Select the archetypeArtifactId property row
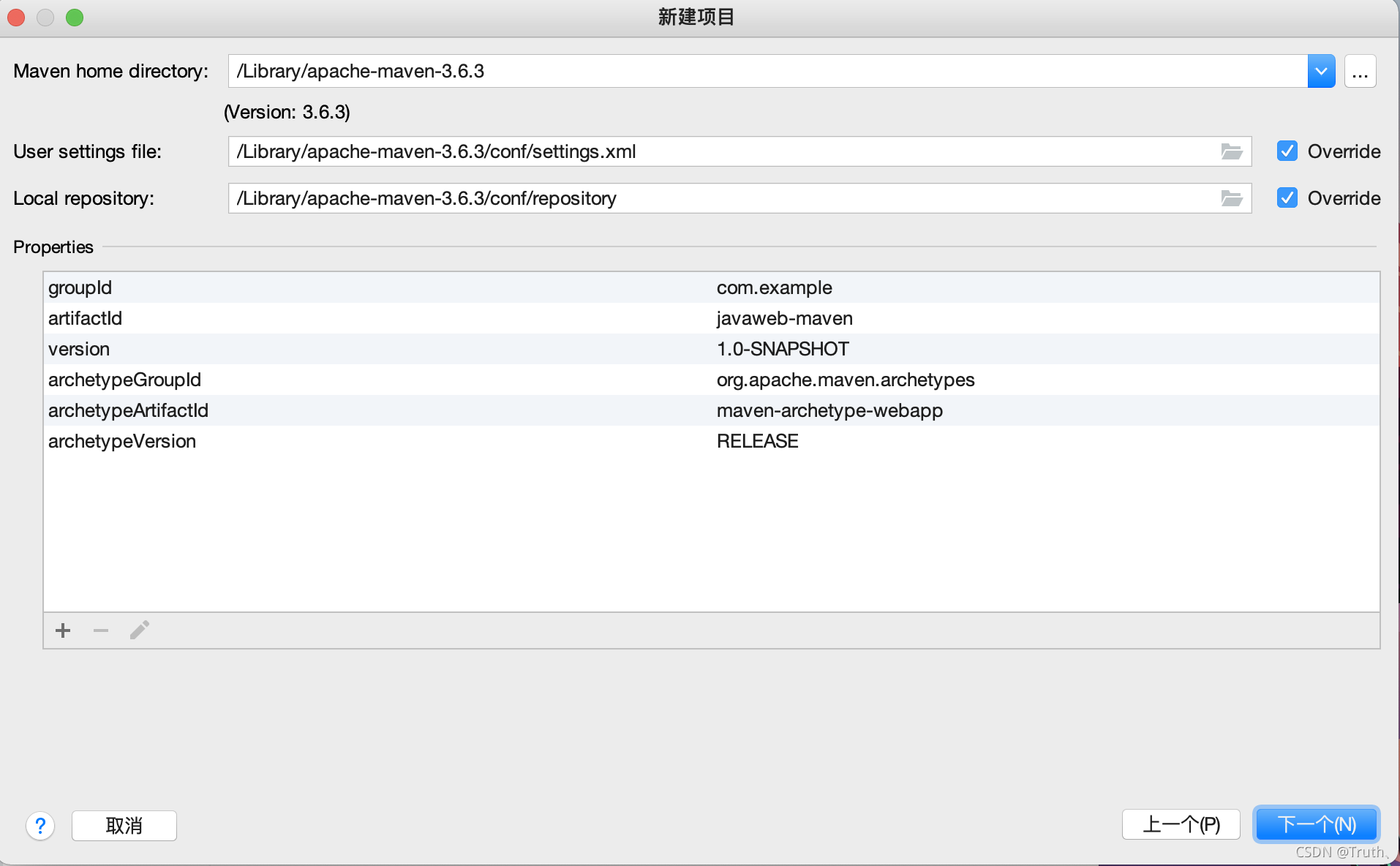This screenshot has height=866, width=1400. click(x=712, y=410)
